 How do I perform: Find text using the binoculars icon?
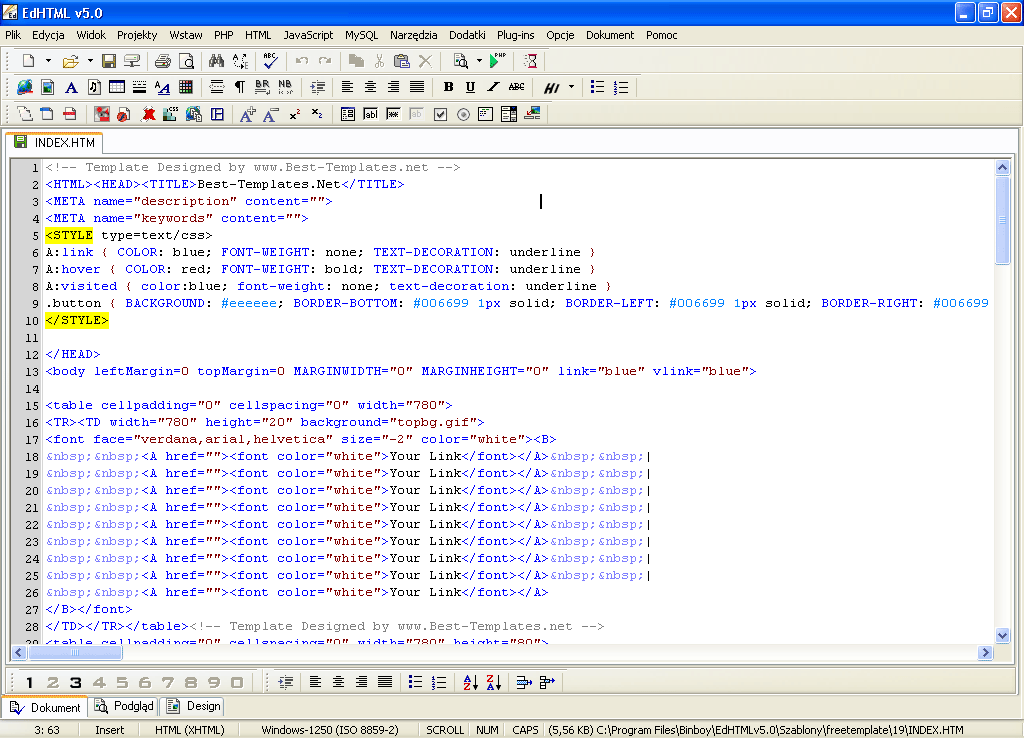pos(216,61)
